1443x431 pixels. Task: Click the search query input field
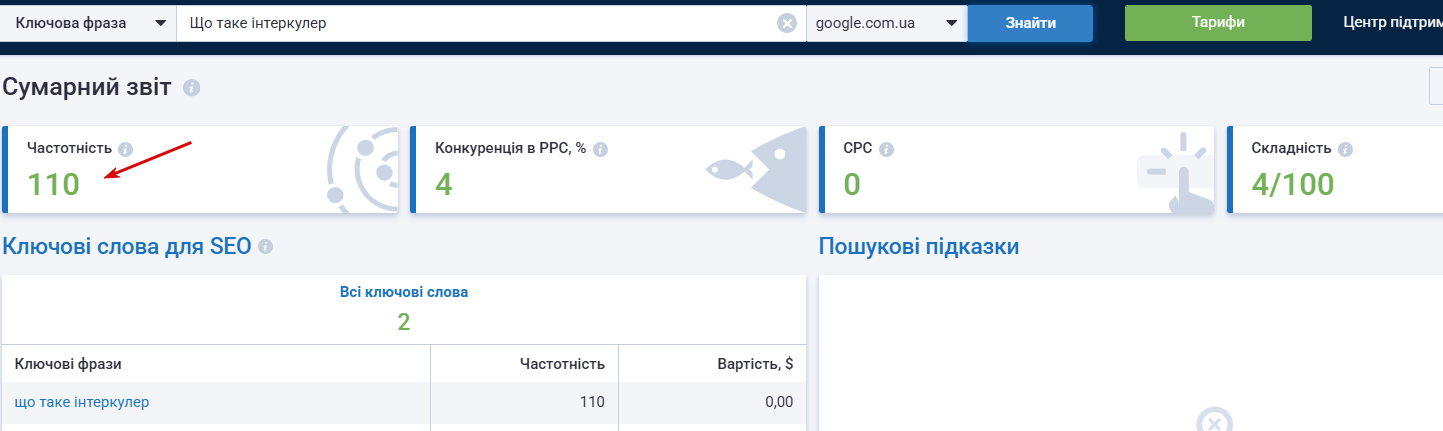[480, 23]
